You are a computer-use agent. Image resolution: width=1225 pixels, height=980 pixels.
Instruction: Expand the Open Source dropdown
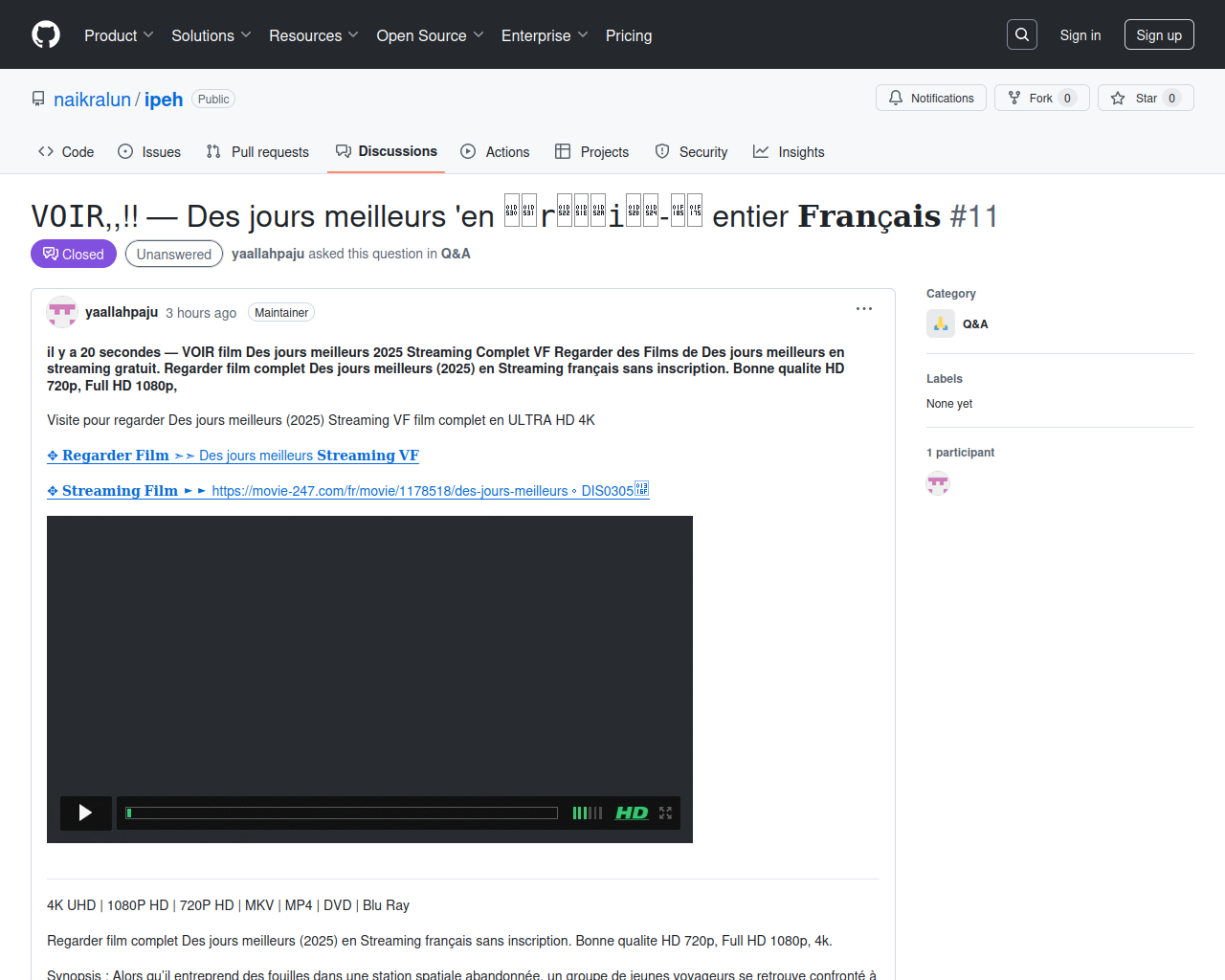[x=431, y=35]
